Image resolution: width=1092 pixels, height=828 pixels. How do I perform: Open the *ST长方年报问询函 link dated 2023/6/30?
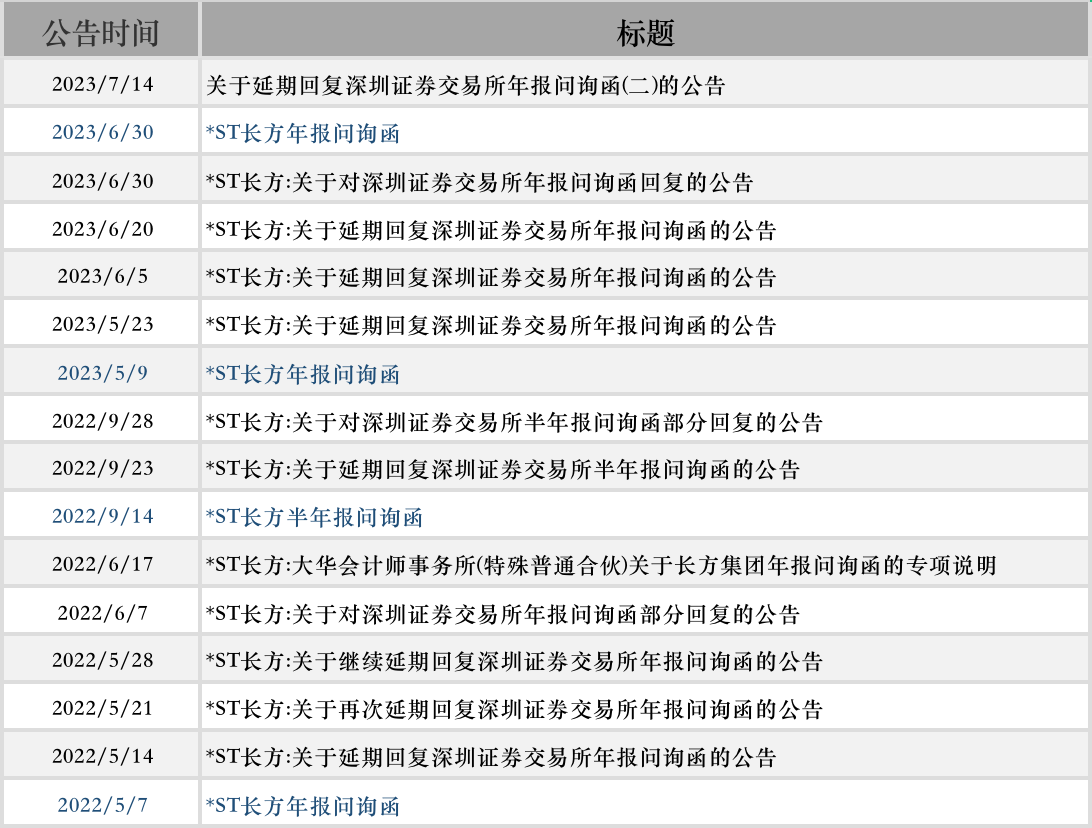(x=303, y=133)
